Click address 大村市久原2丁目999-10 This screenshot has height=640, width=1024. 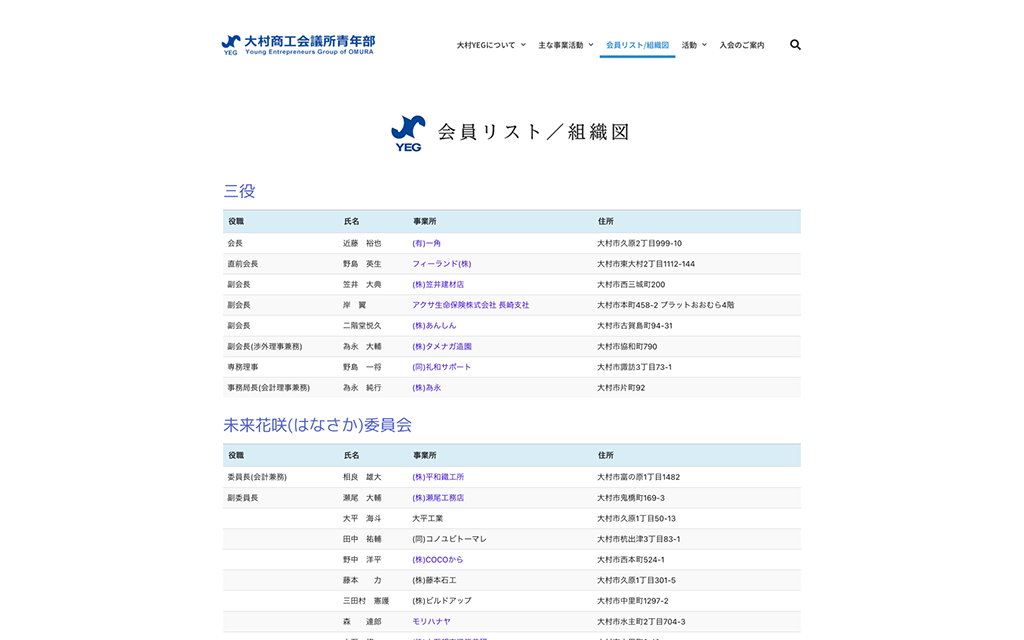[x=639, y=243]
